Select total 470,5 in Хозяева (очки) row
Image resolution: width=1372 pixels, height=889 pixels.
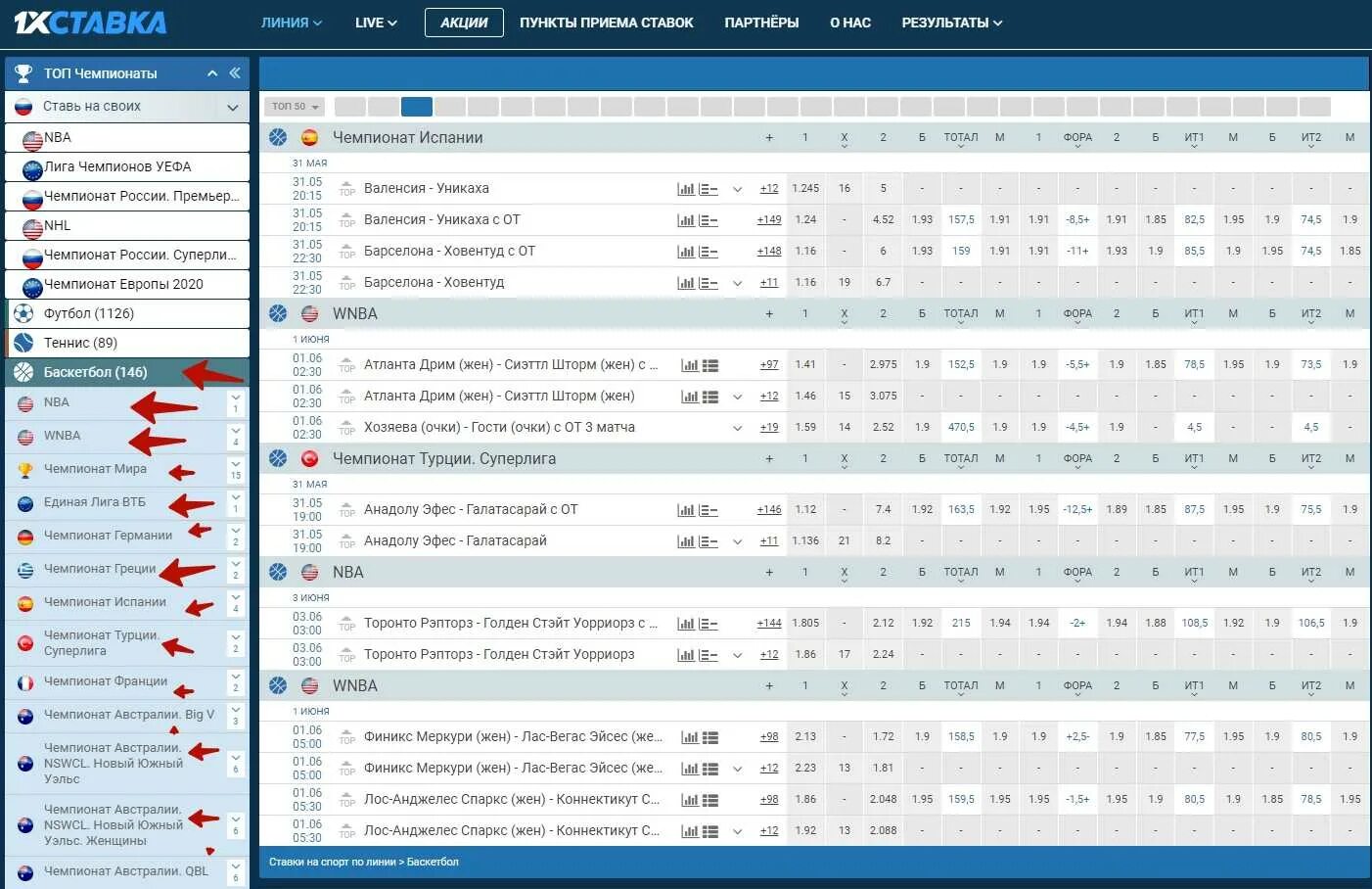(x=961, y=428)
